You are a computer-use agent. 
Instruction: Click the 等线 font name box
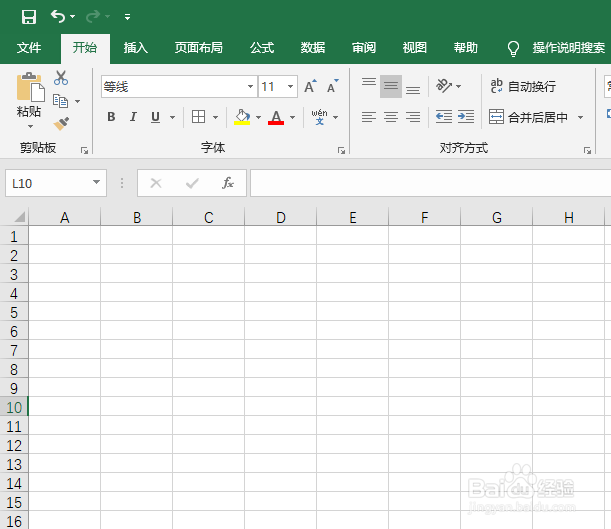173,86
